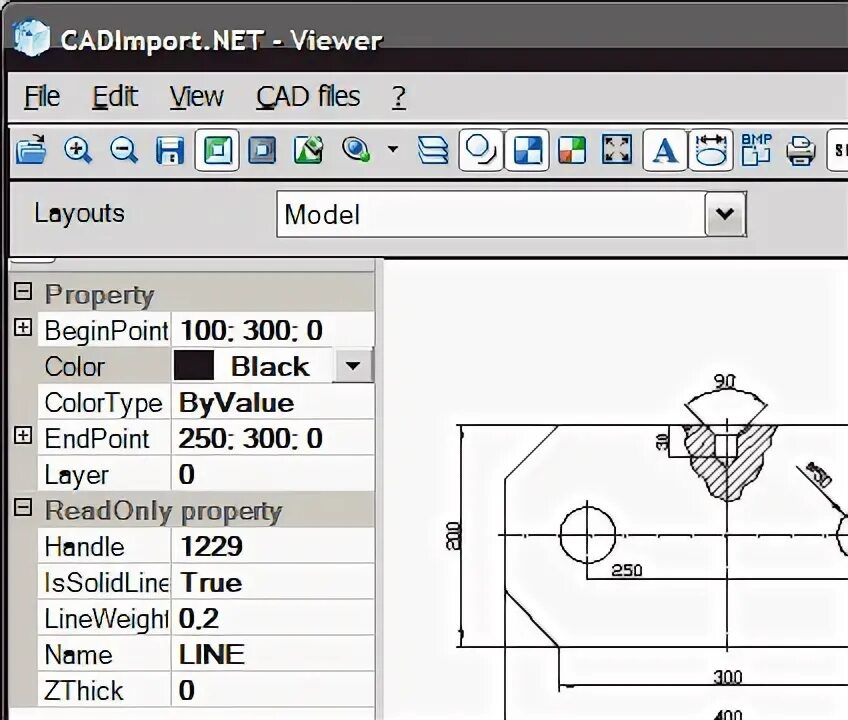Click the left circle in the drawing

pos(587,535)
